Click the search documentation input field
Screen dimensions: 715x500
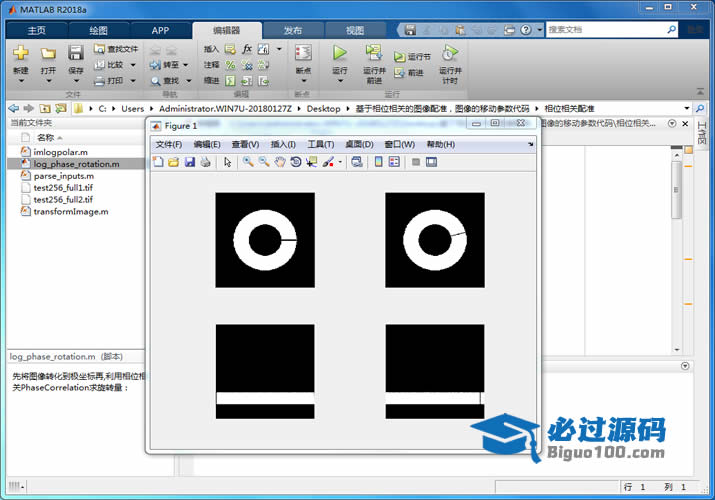606,30
